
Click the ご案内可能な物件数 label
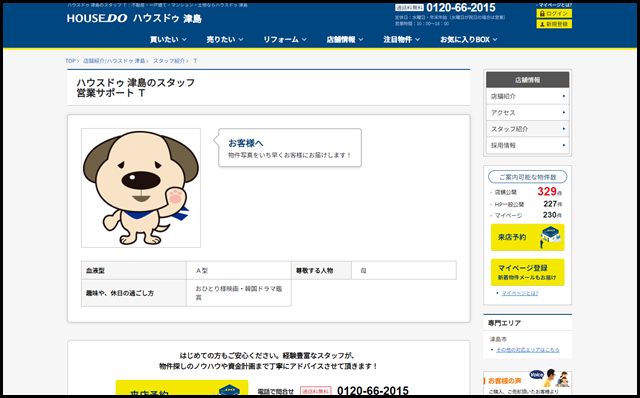click(527, 177)
